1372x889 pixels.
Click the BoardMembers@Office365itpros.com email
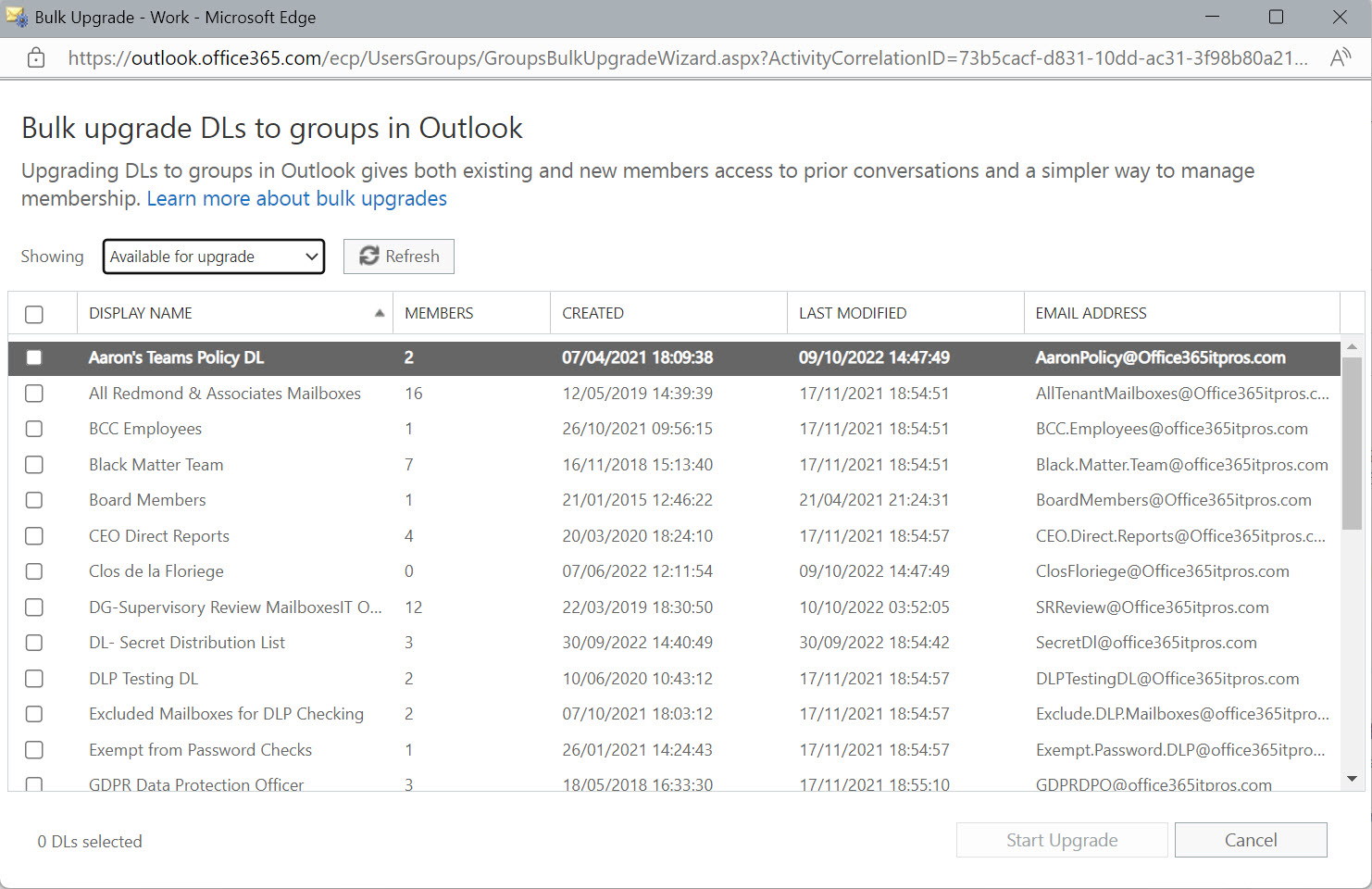[1173, 500]
